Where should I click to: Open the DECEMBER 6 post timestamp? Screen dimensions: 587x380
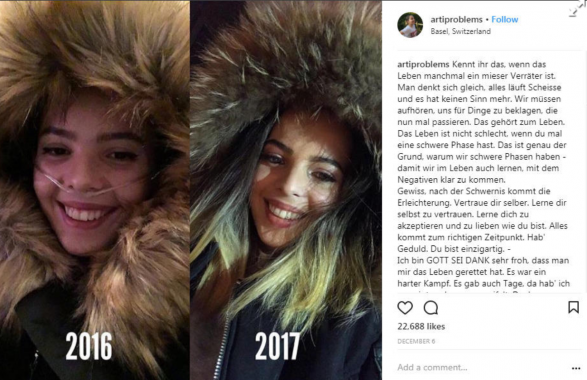[416, 341]
